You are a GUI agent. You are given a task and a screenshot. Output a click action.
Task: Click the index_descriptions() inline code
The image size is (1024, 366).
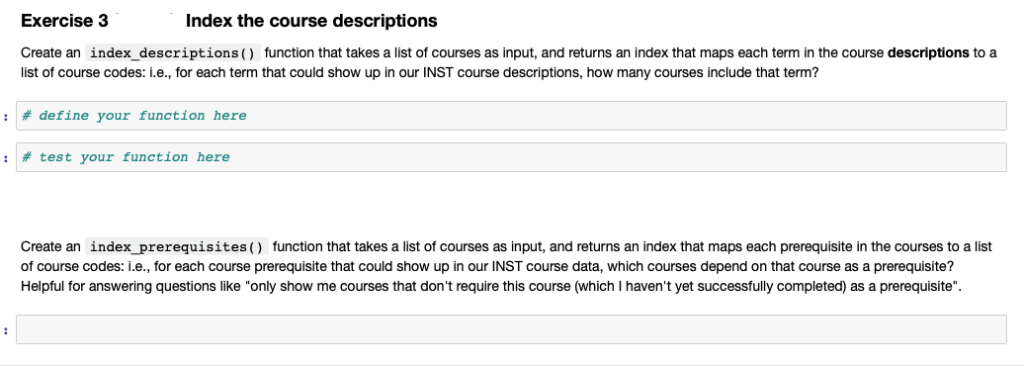point(174,53)
